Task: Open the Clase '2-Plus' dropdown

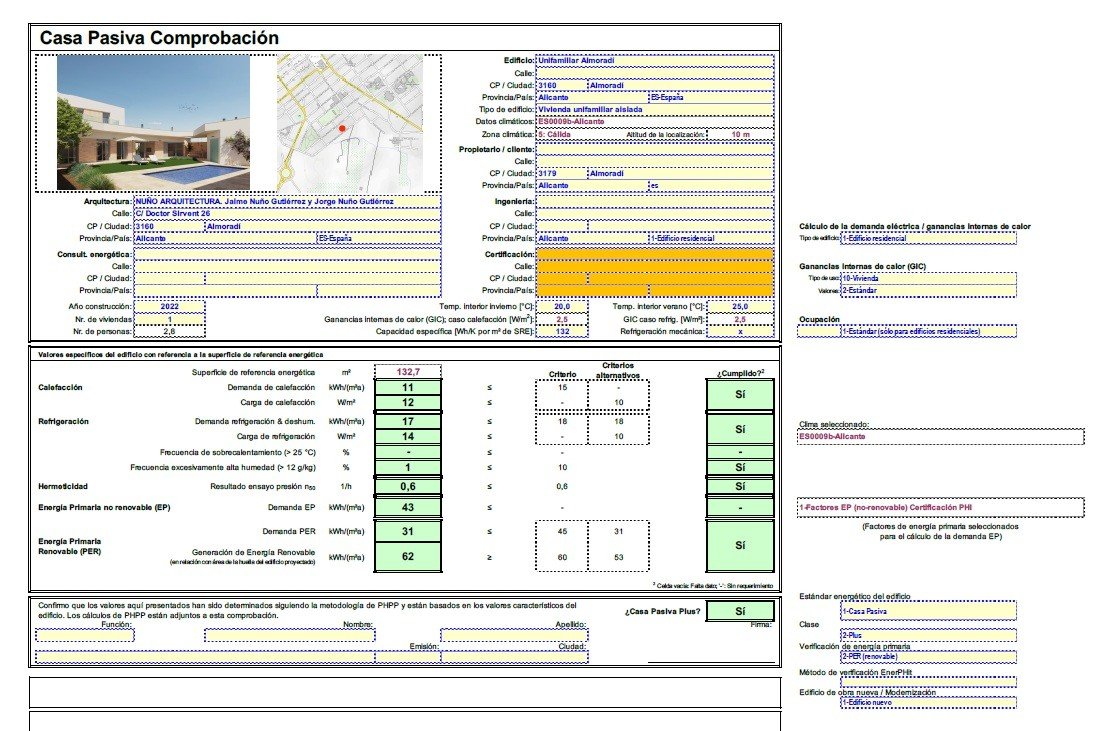Action: point(929,635)
